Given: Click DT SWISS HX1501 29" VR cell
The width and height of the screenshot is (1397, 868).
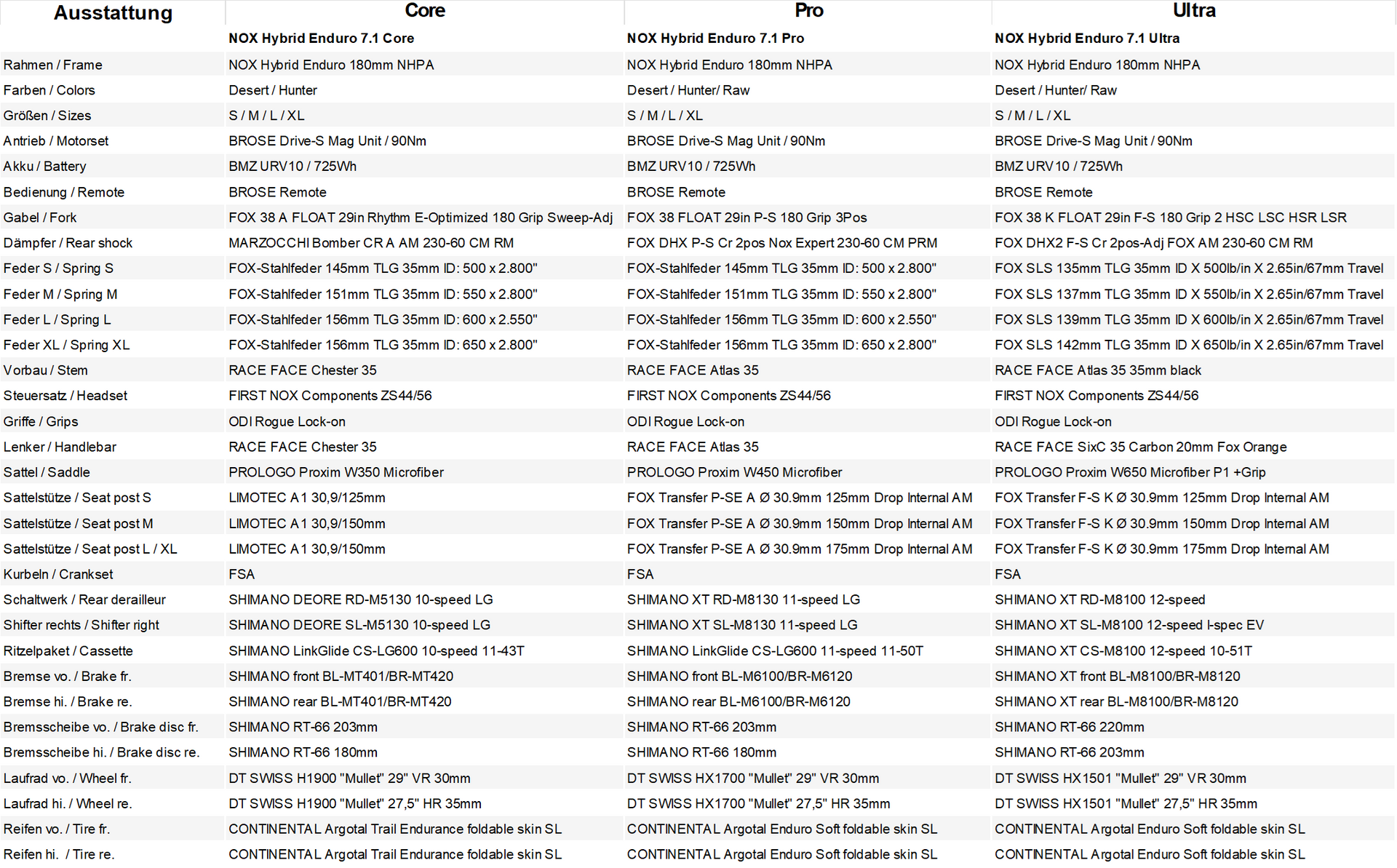Looking at the screenshot, I should click(1121, 779).
